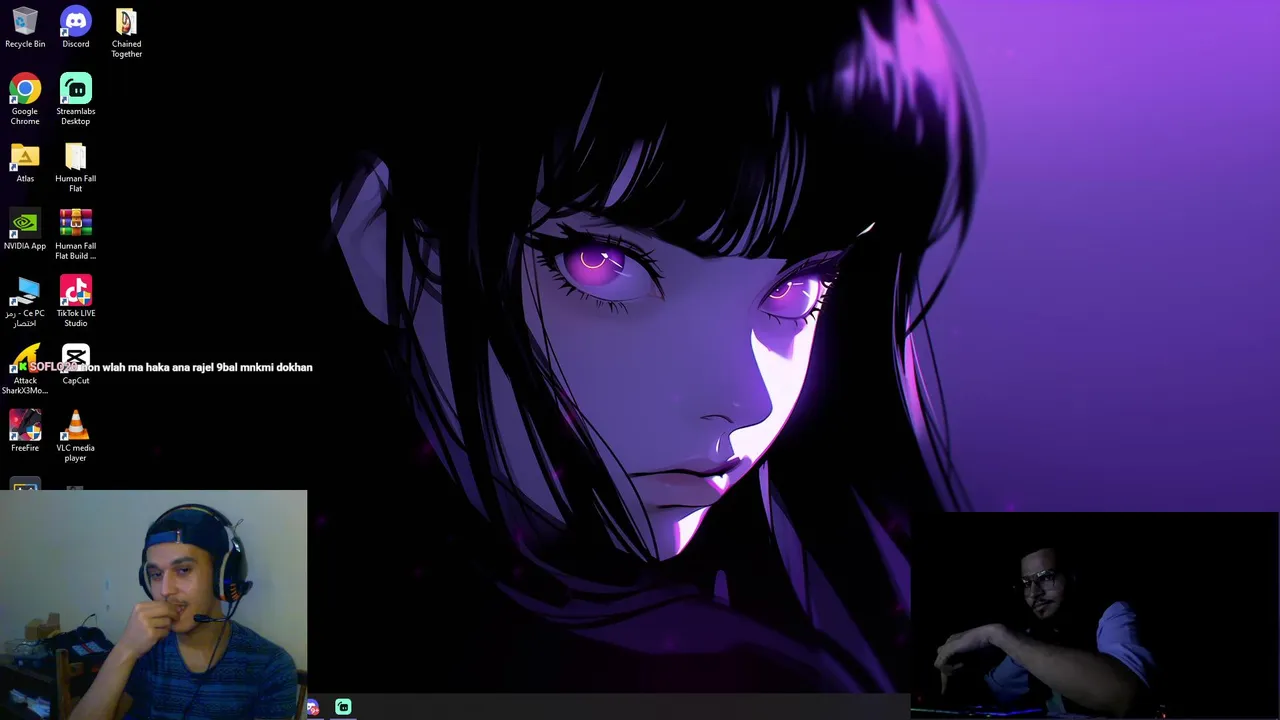Open Streamlabs Desktop shortcut on desktop
This screenshot has height=720, width=1280.
[x=76, y=99]
